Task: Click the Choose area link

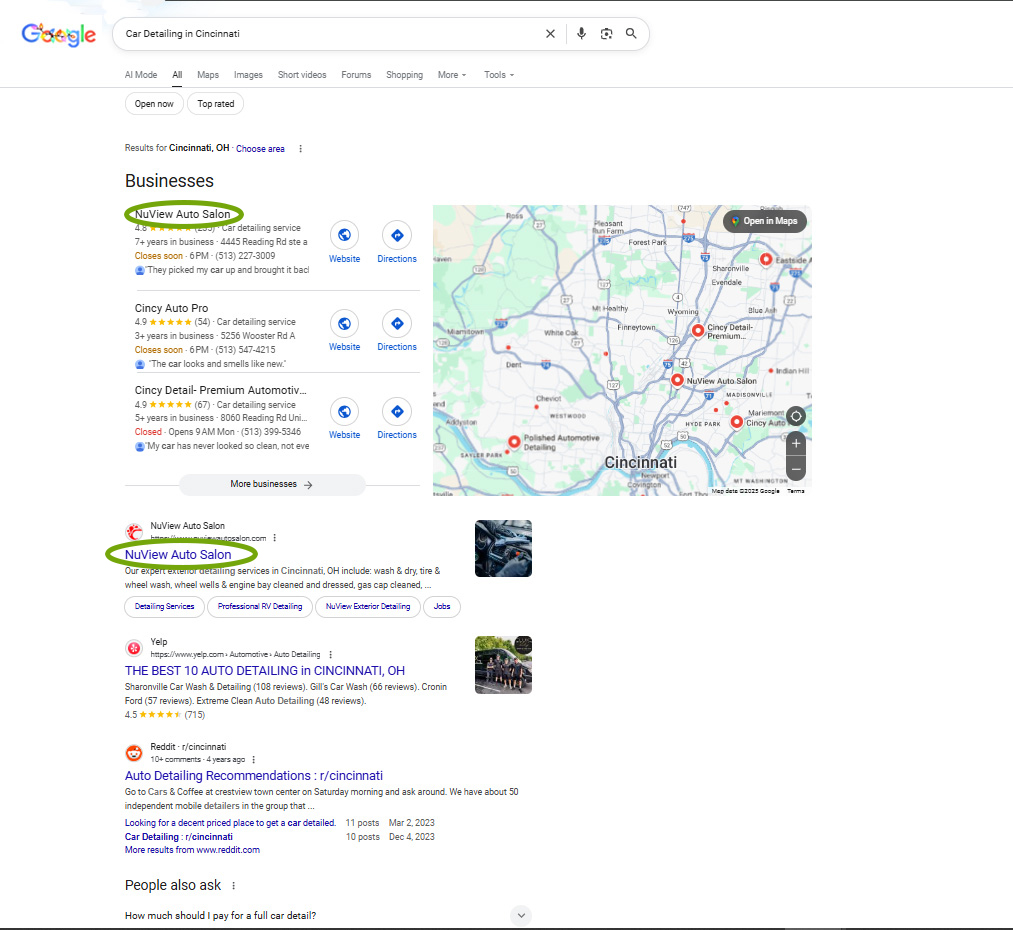Action: 260,149
